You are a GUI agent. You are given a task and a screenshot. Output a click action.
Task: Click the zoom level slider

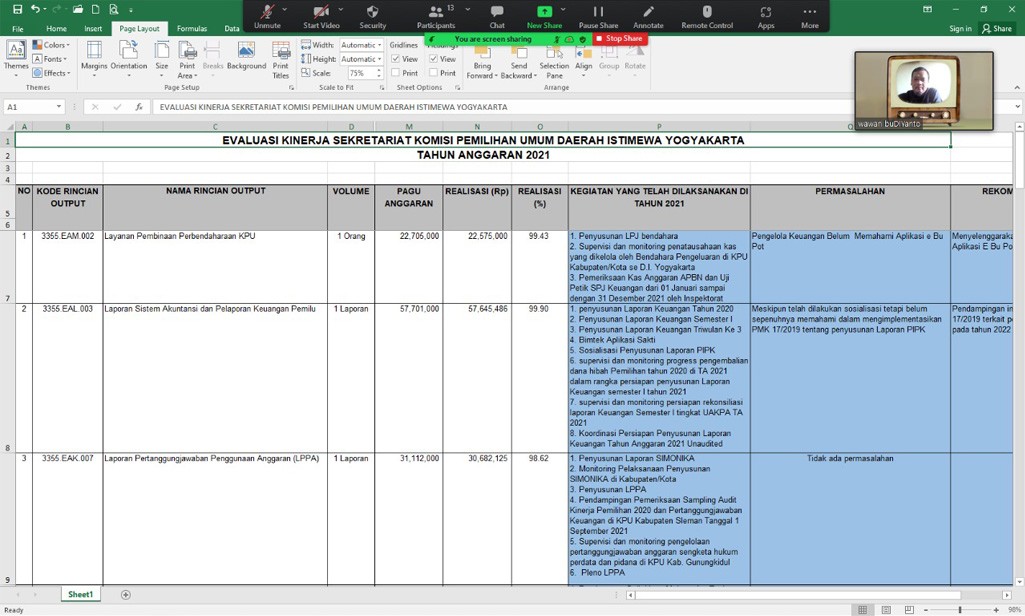[959, 609]
